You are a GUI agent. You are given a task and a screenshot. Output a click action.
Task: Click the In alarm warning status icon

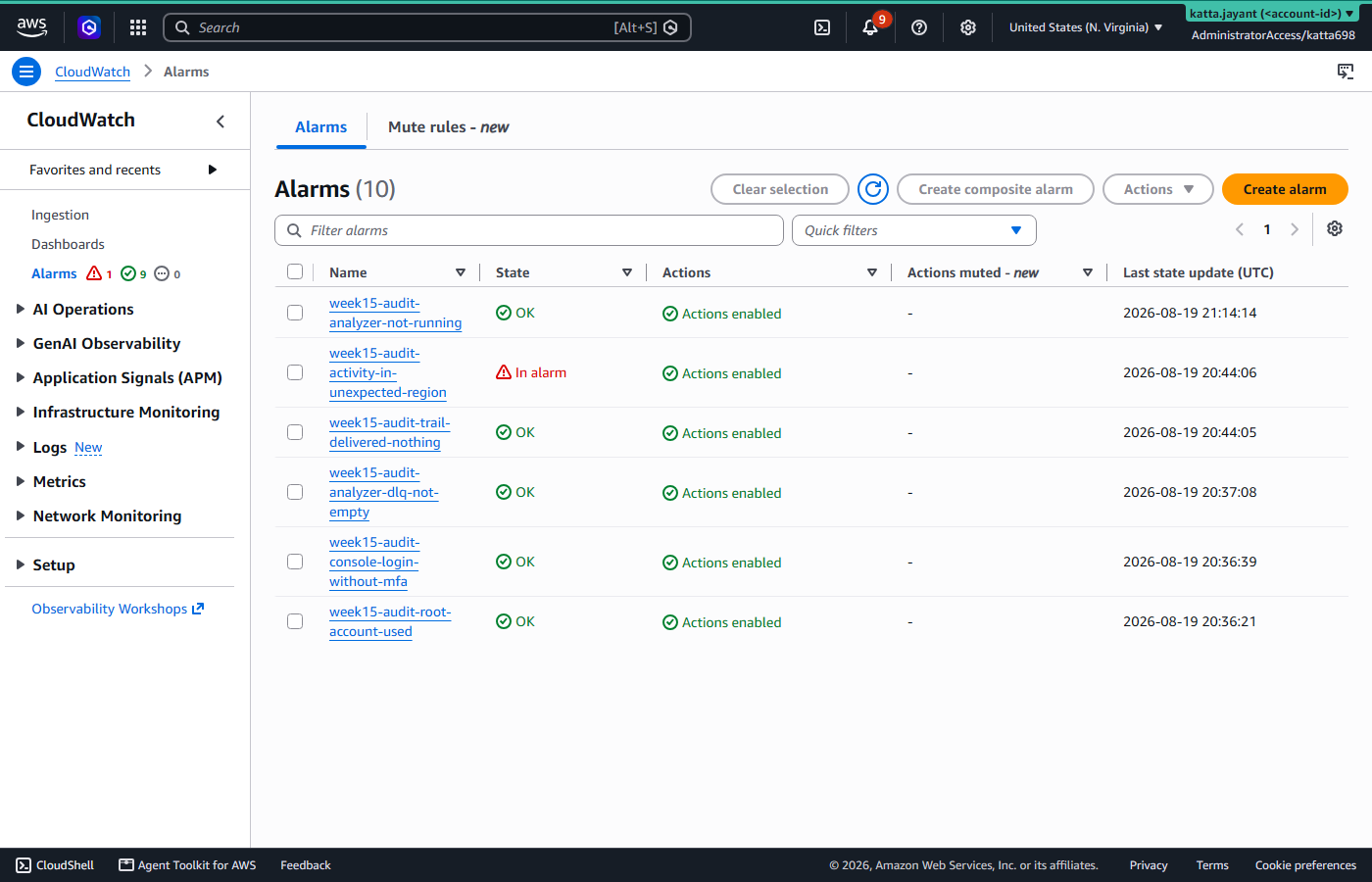tap(504, 372)
